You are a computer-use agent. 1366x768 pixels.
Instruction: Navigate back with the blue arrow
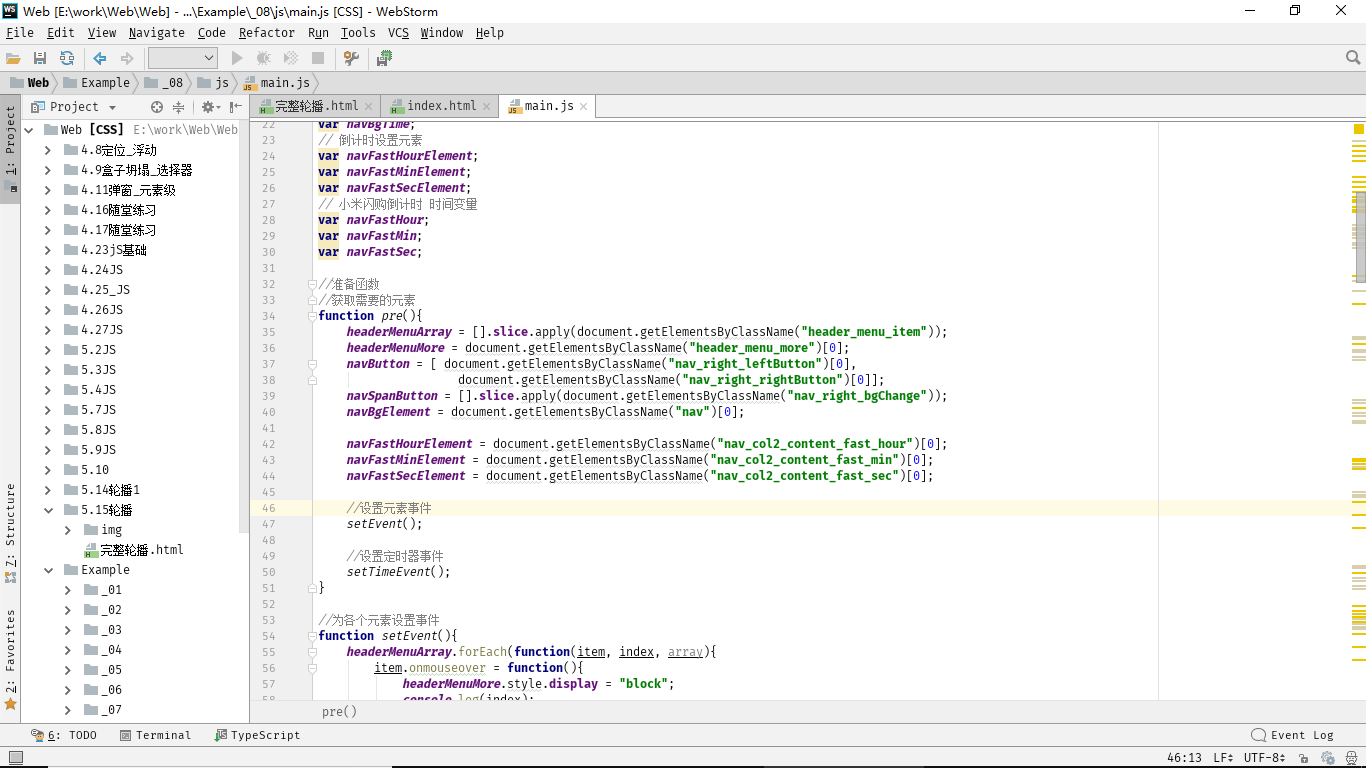tap(100, 59)
